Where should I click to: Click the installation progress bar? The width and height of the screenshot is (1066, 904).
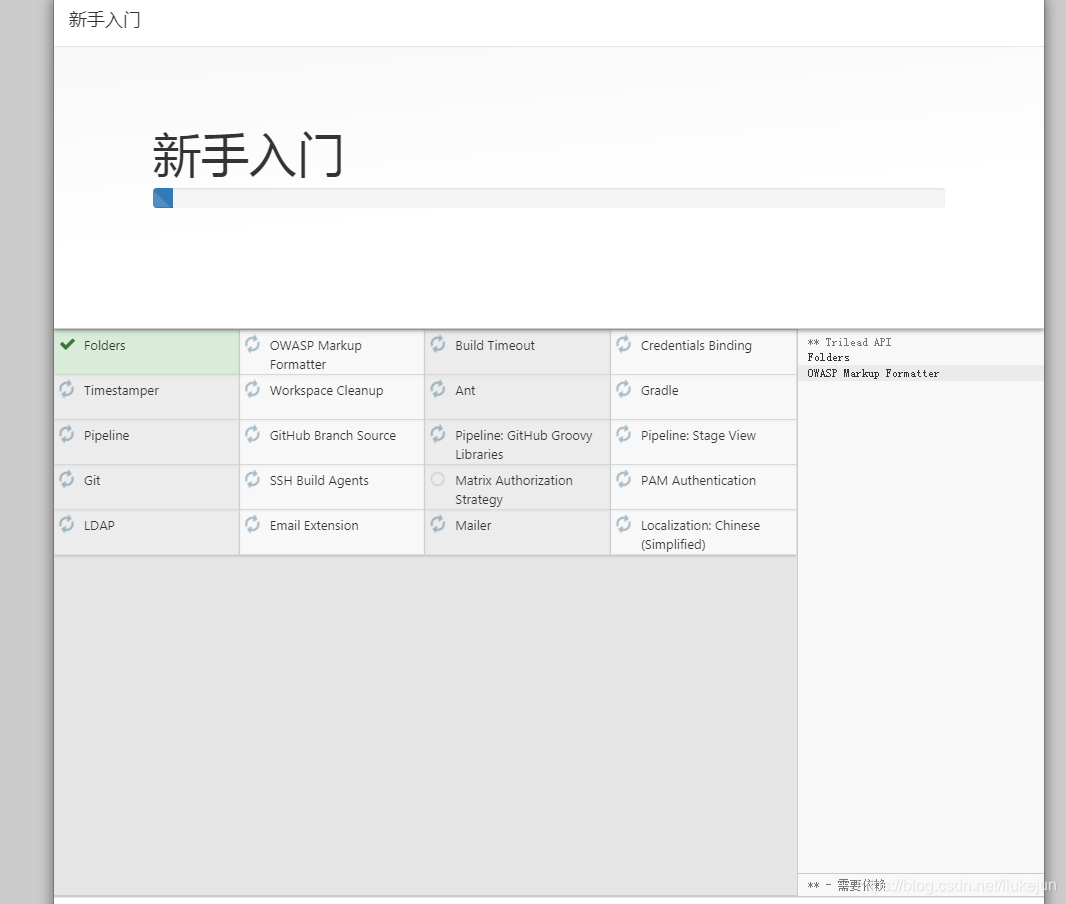(x=549, y=197)
